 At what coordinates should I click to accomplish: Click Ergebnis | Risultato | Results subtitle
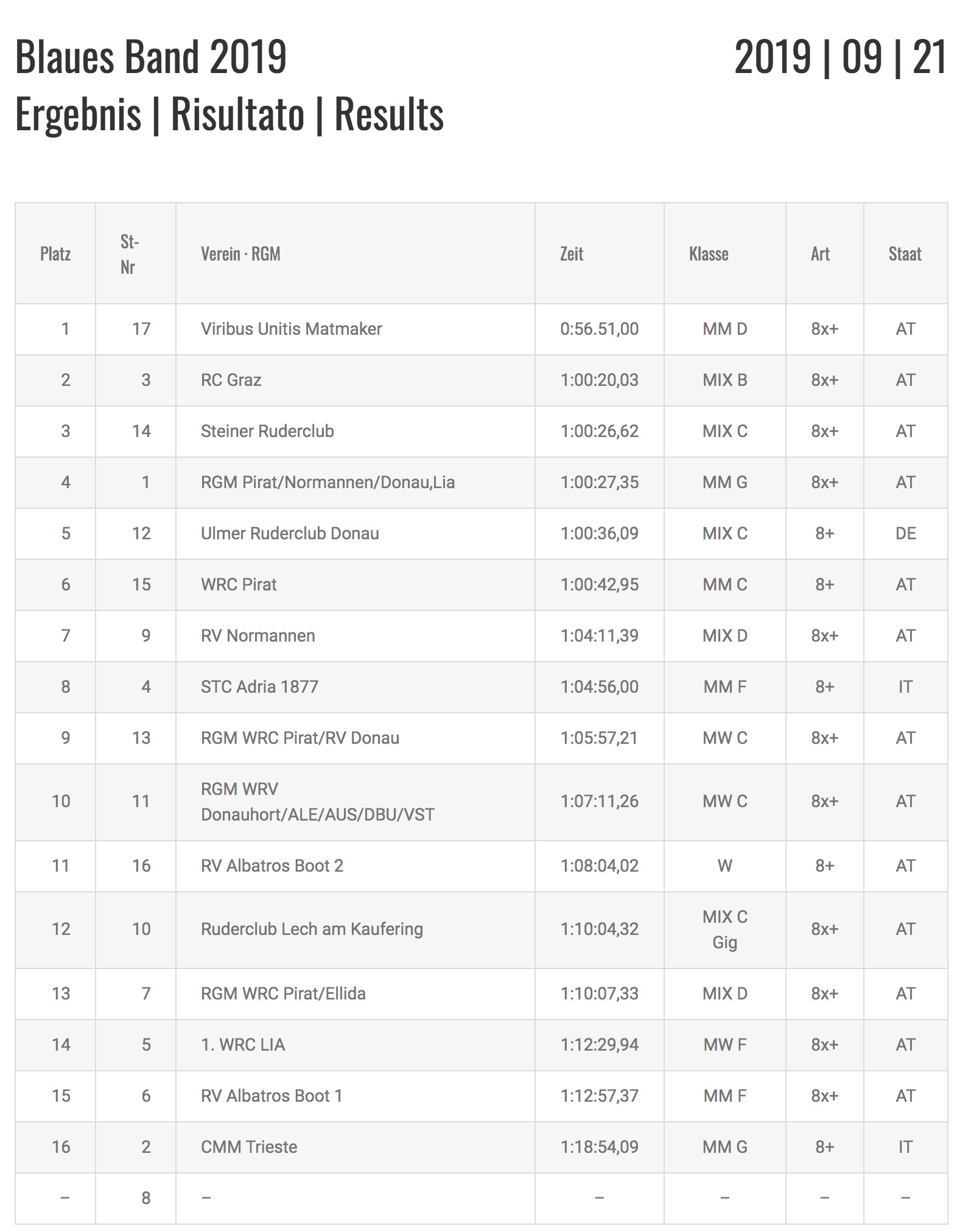(x=230, y=114)
